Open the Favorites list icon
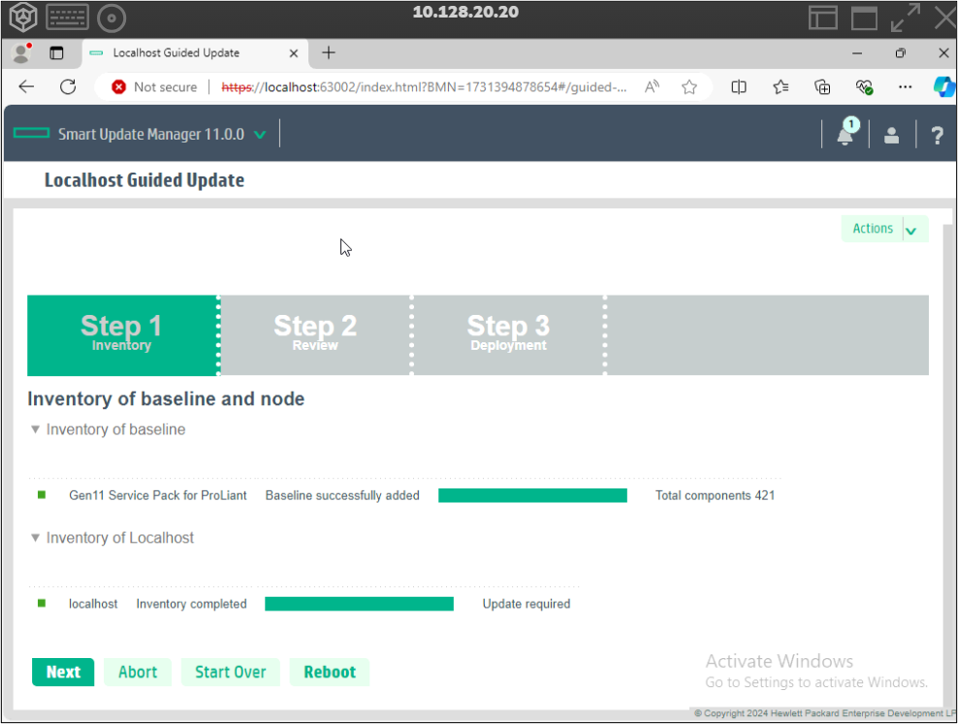 780,87
